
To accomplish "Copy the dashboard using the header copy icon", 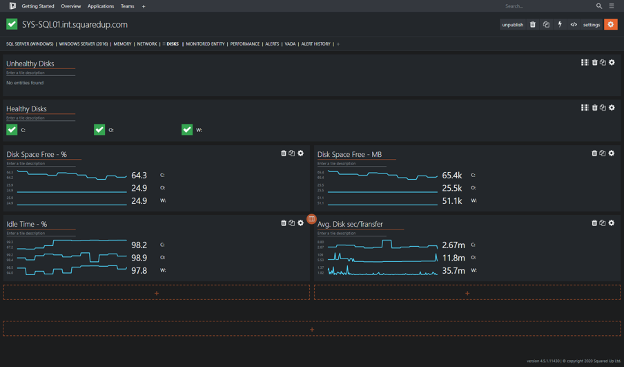I will (546, 25).
